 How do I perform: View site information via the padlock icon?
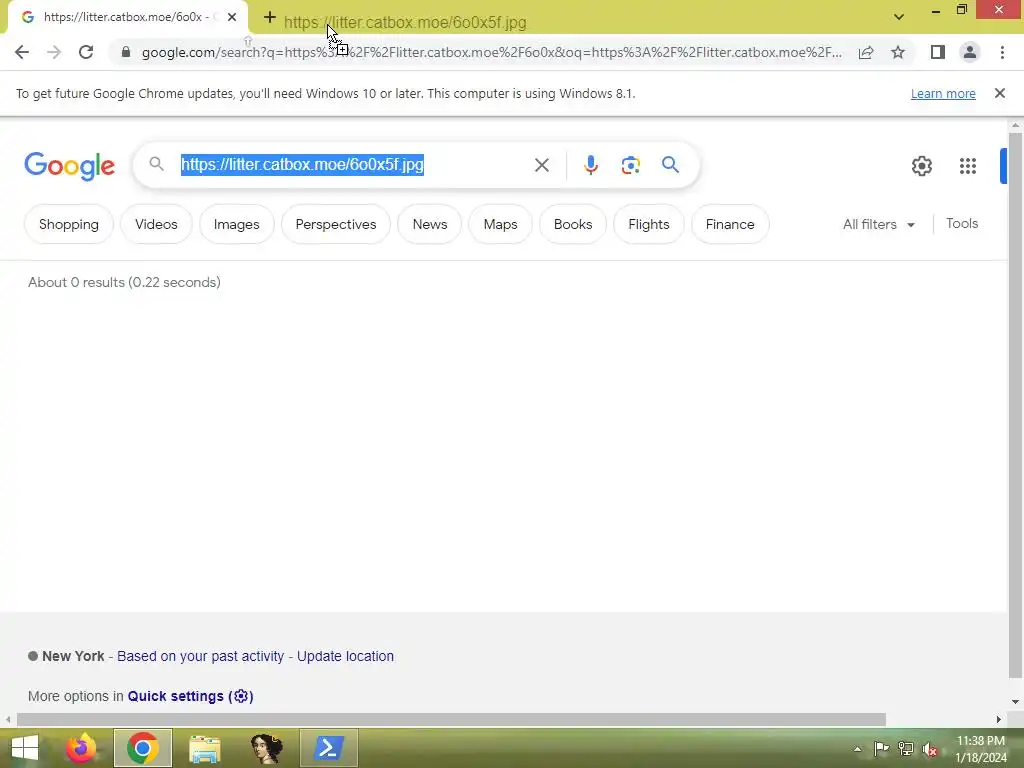tap(126, 52)
